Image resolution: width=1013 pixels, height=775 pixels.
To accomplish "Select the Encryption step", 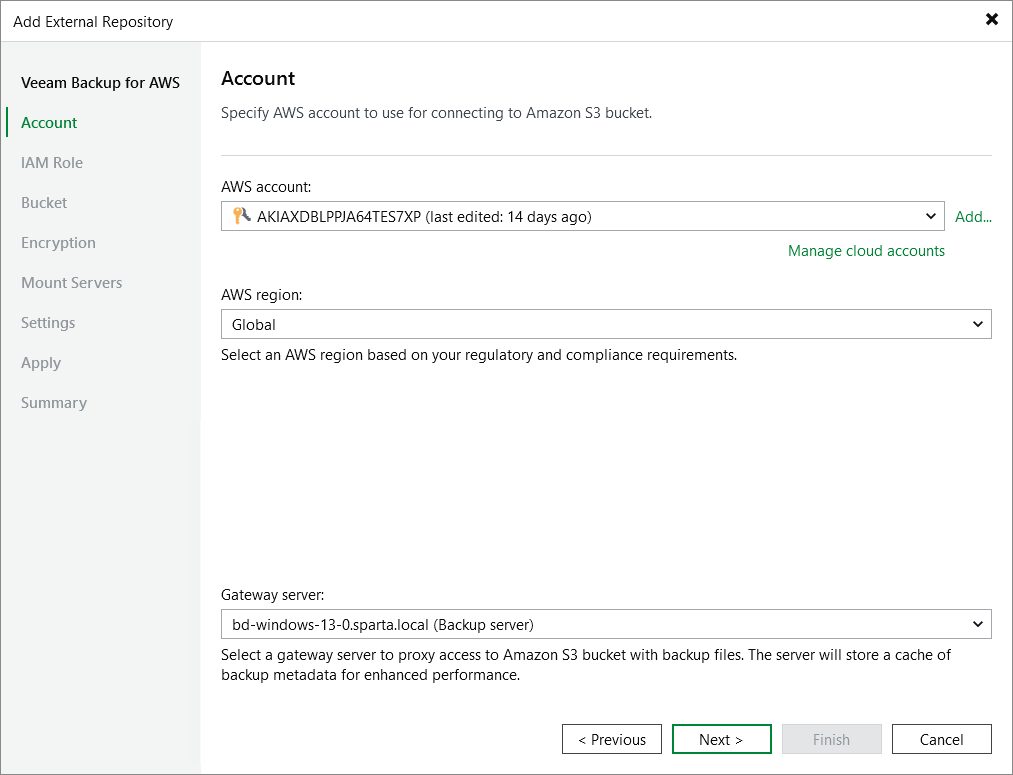I will (x=58, y=243).
